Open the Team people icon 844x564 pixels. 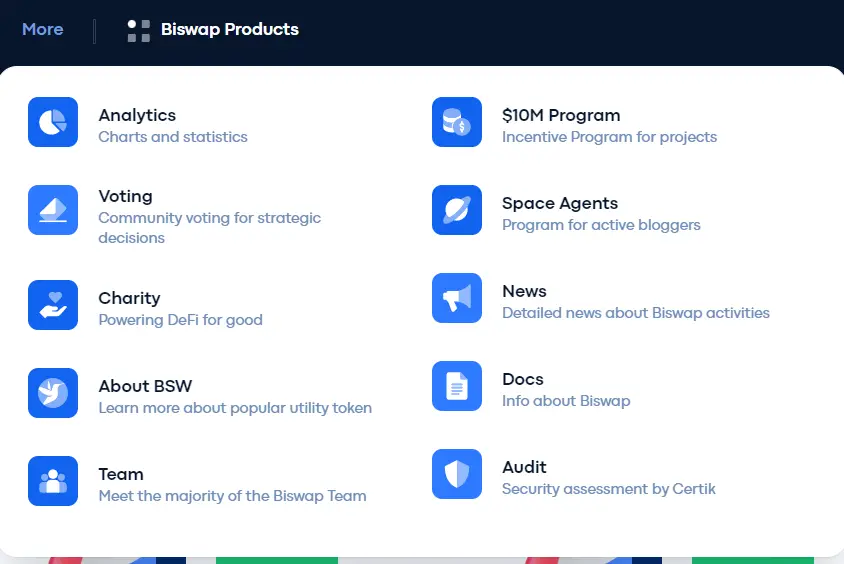tap(53, 481)
